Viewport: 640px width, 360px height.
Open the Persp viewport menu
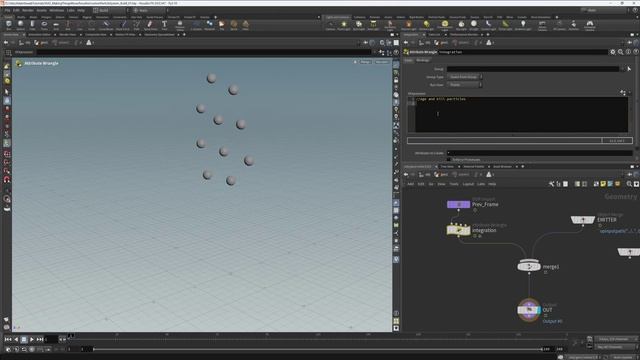365,62
